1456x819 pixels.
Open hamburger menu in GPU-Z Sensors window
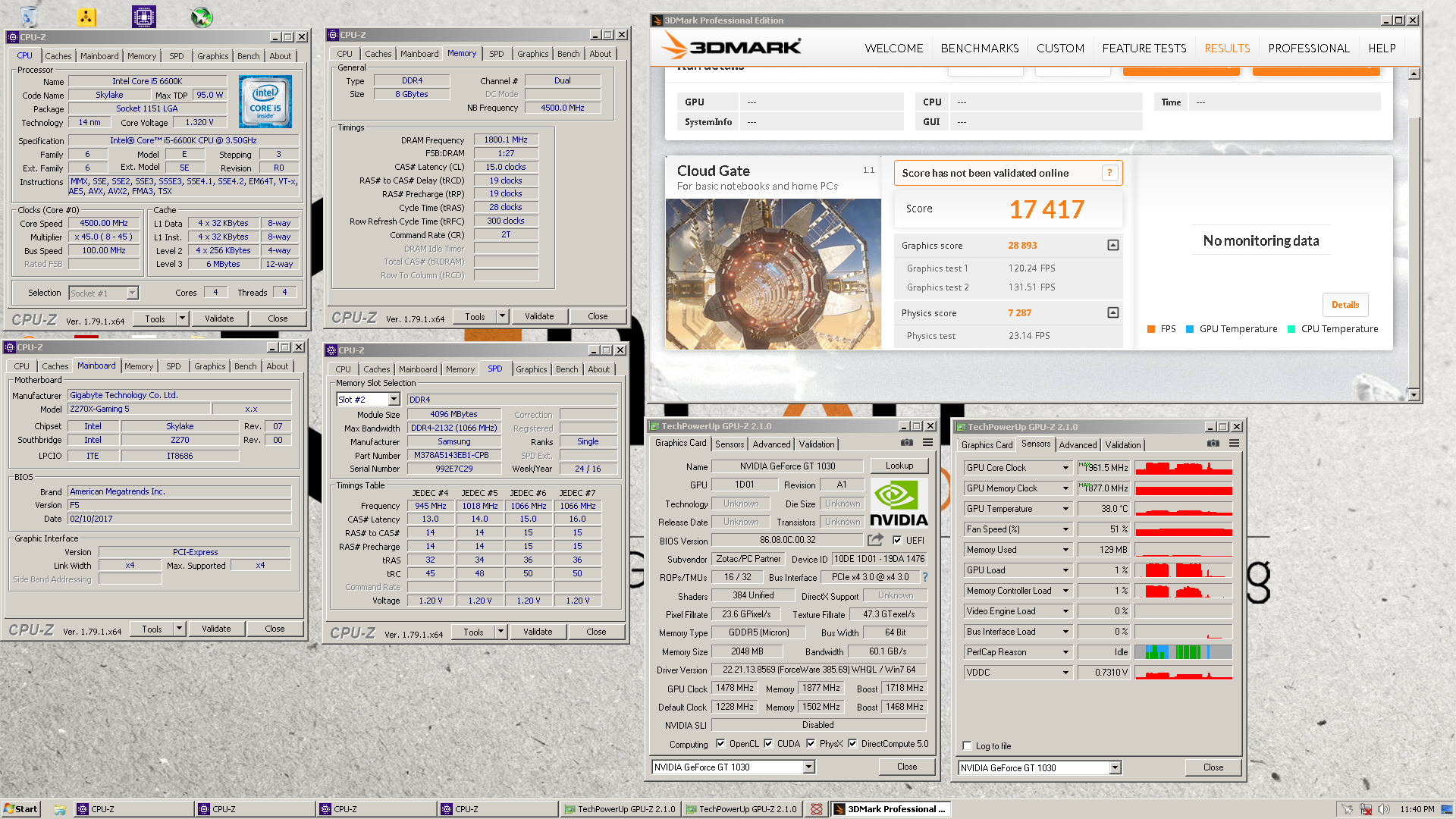pos(1234,444)
